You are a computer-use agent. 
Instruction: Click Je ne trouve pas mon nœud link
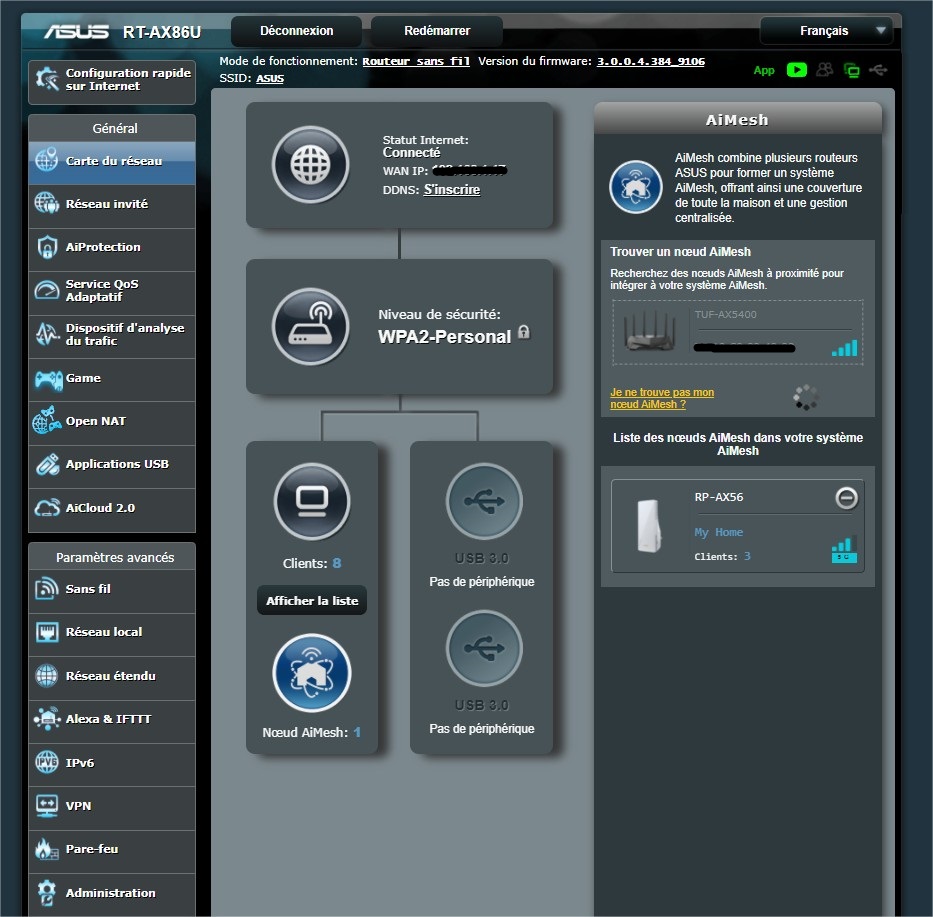click(662, 398)
